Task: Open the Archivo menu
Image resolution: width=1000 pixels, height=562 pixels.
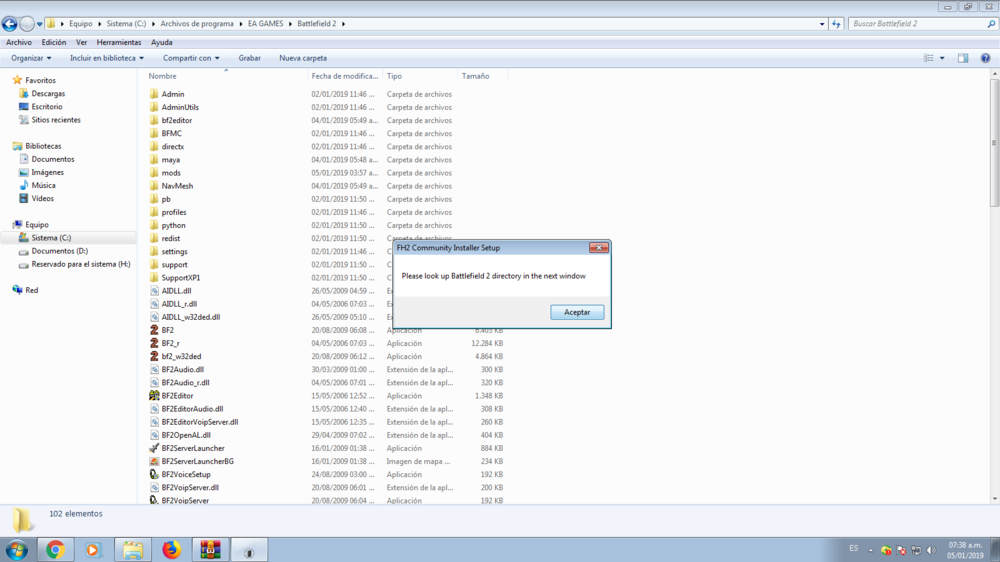Action: (x=19, y=43)
